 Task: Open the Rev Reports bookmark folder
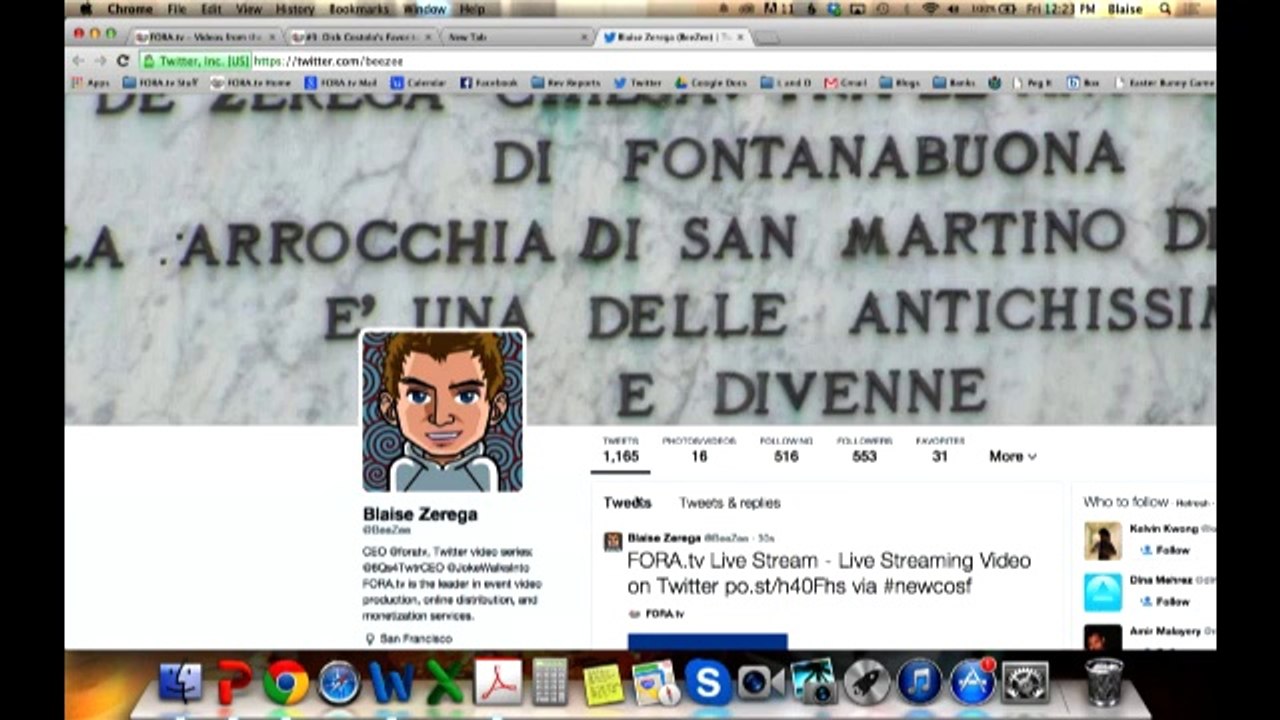click(565, 83)
